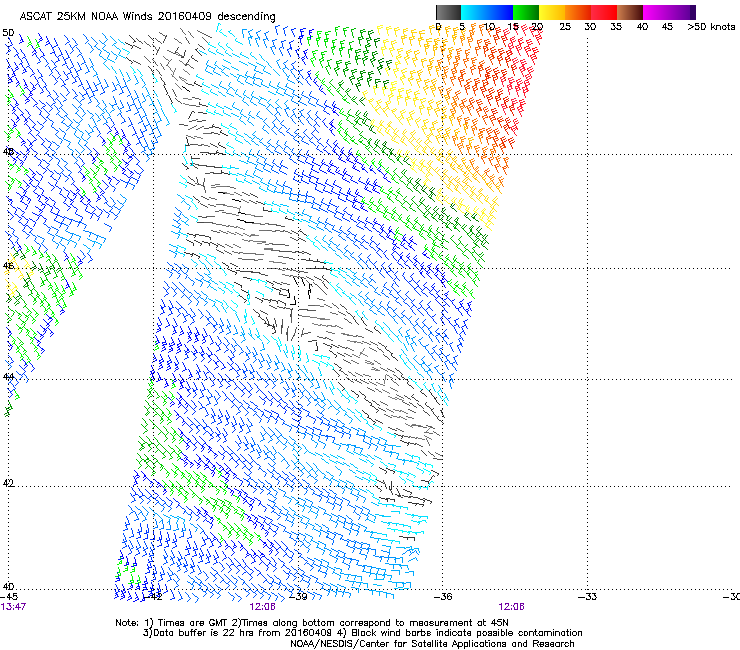Click the latitude label '46'
The image size is (740, 650).
click(x=8, y=266)
